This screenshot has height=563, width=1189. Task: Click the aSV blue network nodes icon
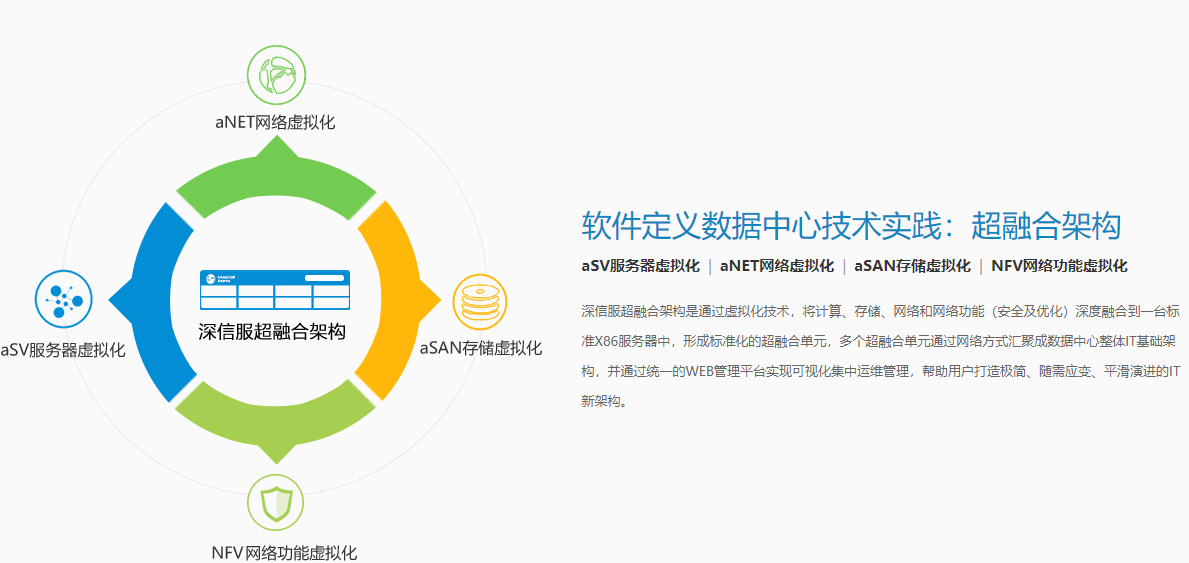pos(63,300)
